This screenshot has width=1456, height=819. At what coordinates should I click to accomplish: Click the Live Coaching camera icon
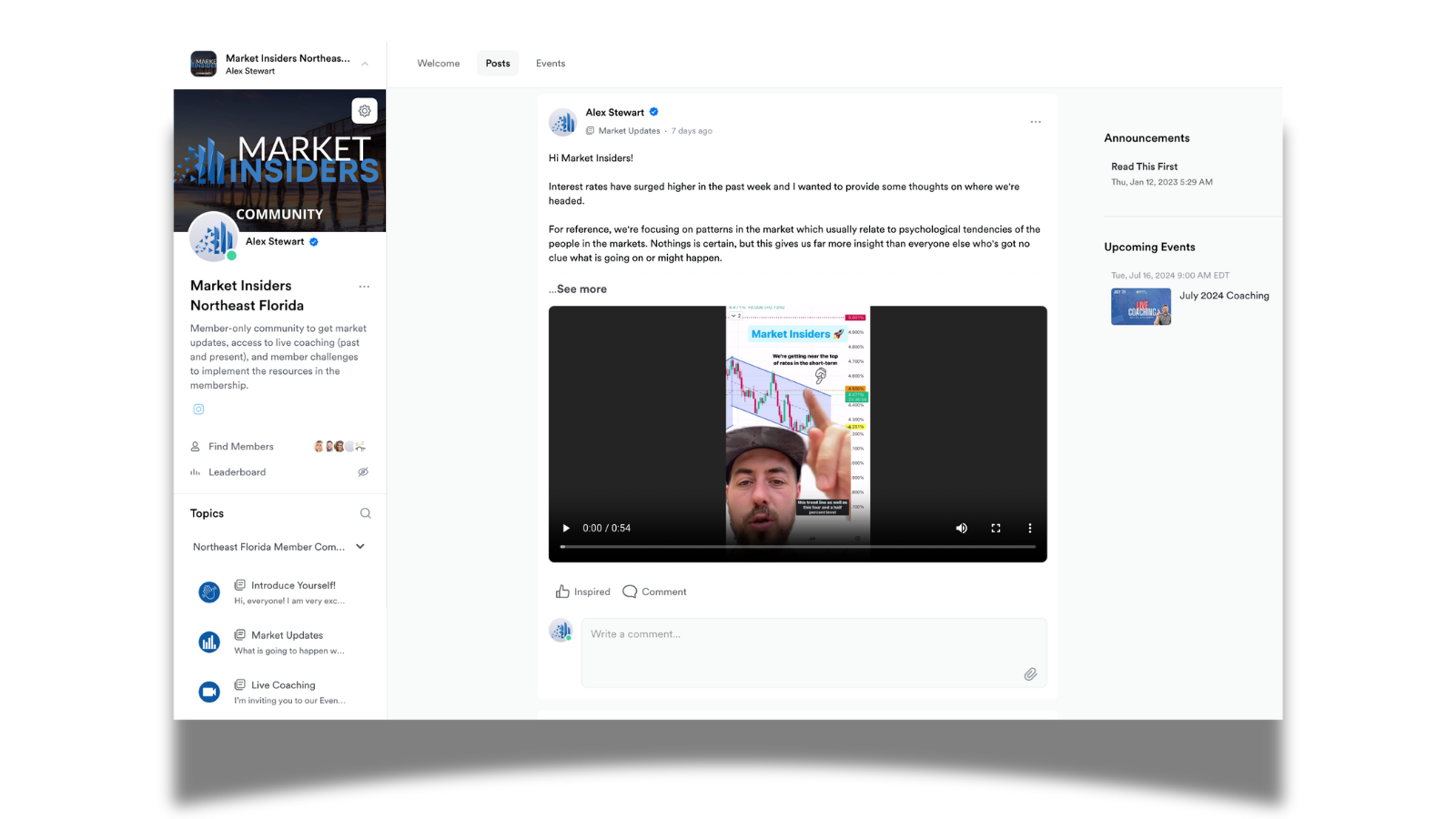[209, 693]
